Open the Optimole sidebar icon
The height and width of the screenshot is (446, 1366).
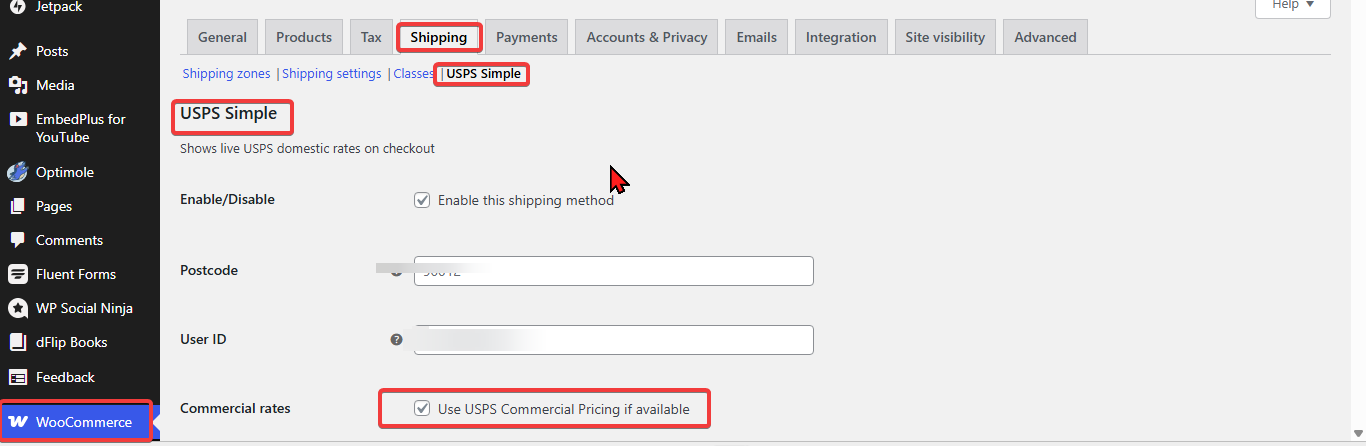[17, 172]
